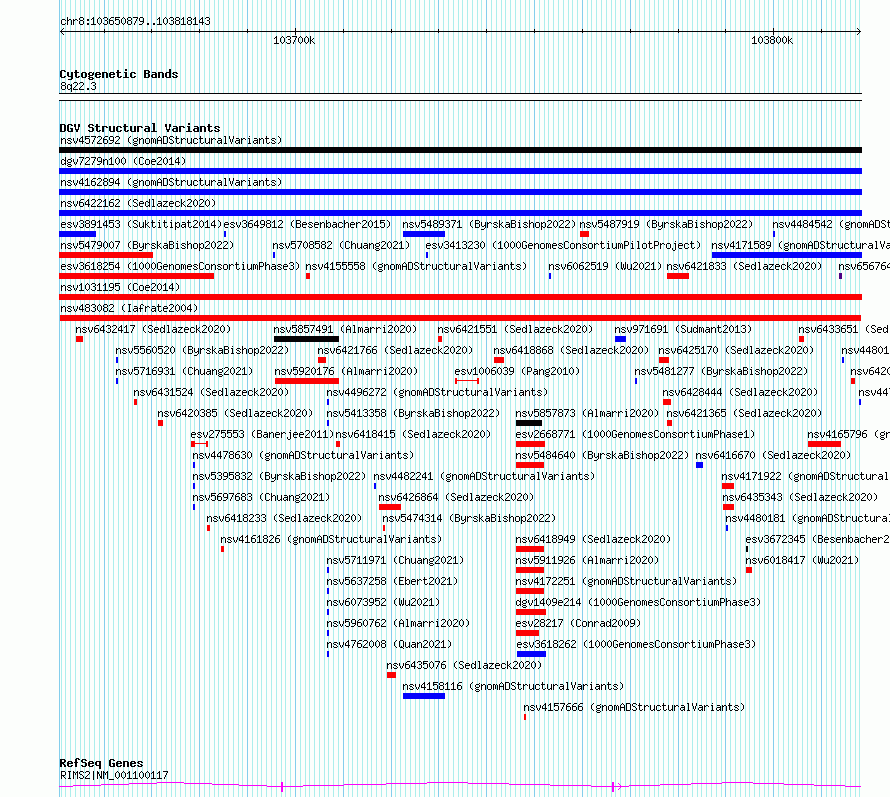Click nsv6421551 (Sedlazeck2020) label
This screenshot has height=797, width=890.
point(515,329)
